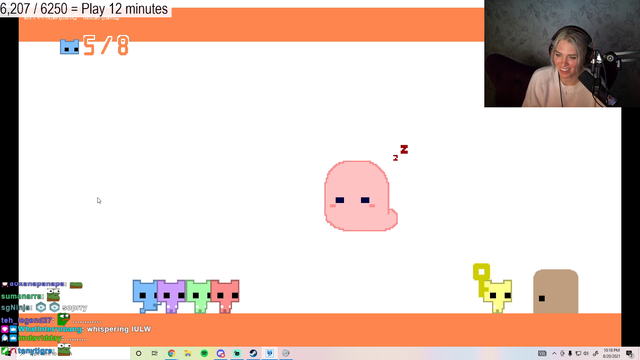Open the taskbar clock and date
The height and width of the screenshot is (360, 640).
coord(611,353)
